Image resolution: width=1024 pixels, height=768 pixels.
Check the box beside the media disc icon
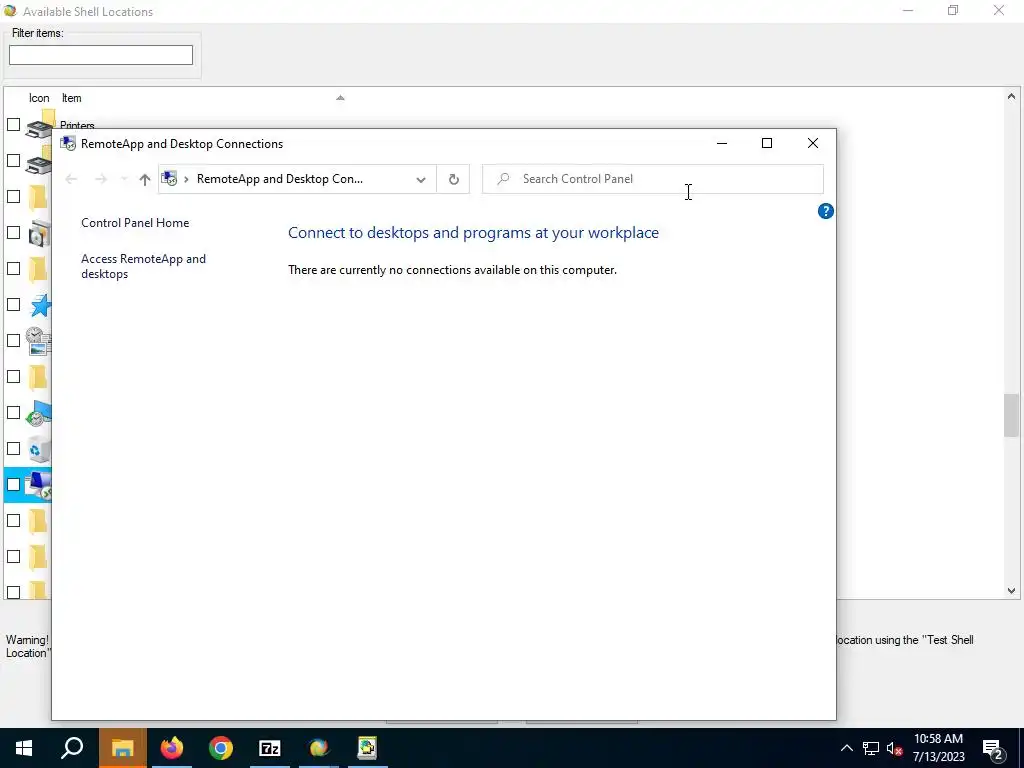tap(13, 232)
